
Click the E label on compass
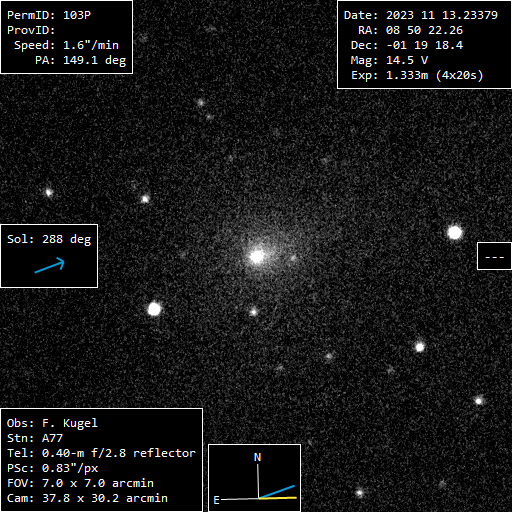pos(216,500)
